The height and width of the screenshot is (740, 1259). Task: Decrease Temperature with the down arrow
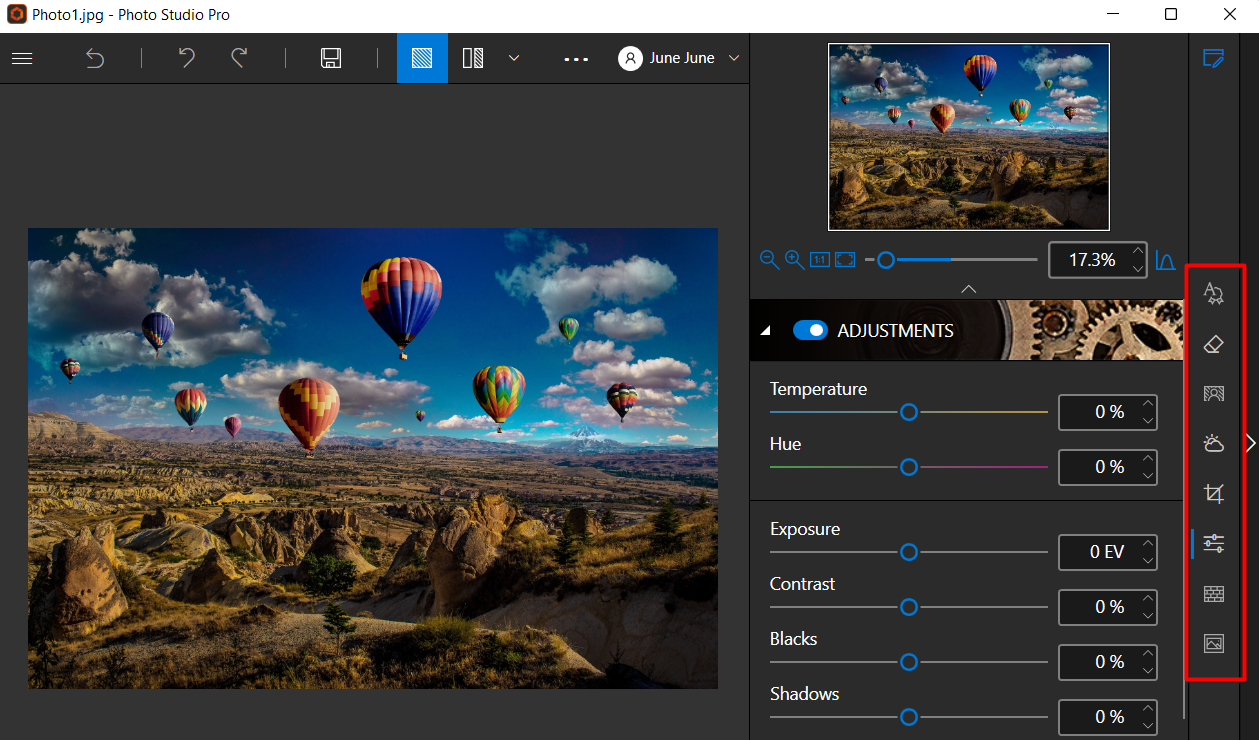[x=1148, y=420]
